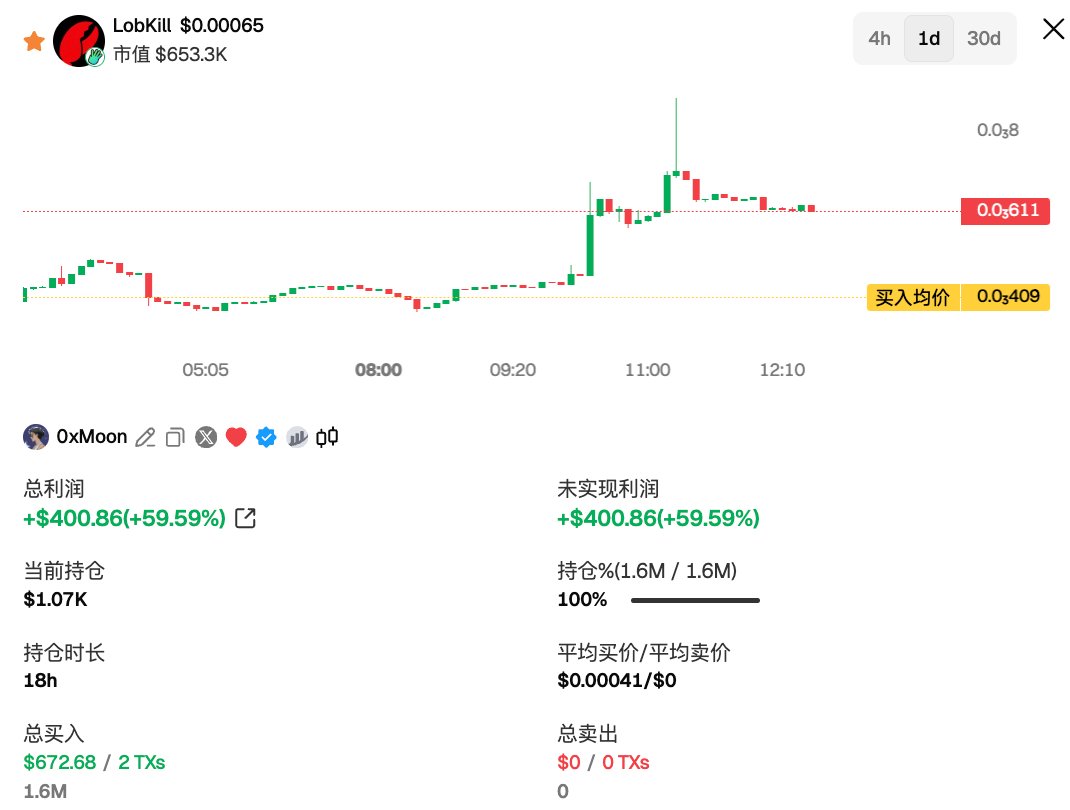
Task: Click the total profit value +$400.86(+59.59%)
Action: [124, 519]
